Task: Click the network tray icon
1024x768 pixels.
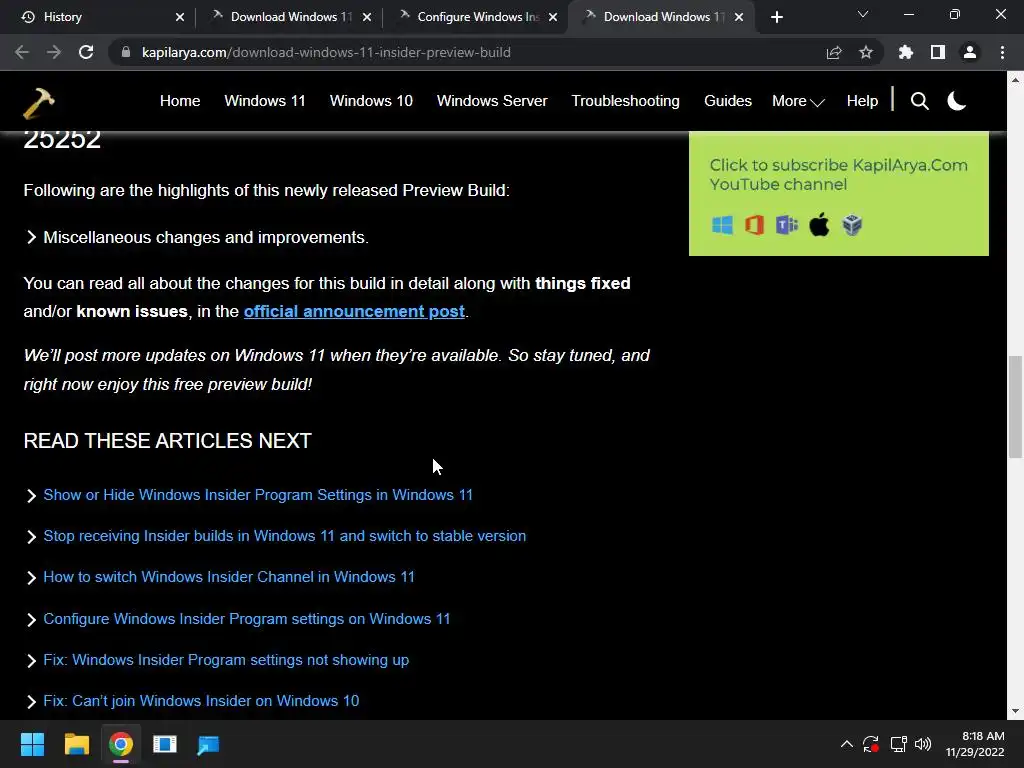Action: (899, 744)
